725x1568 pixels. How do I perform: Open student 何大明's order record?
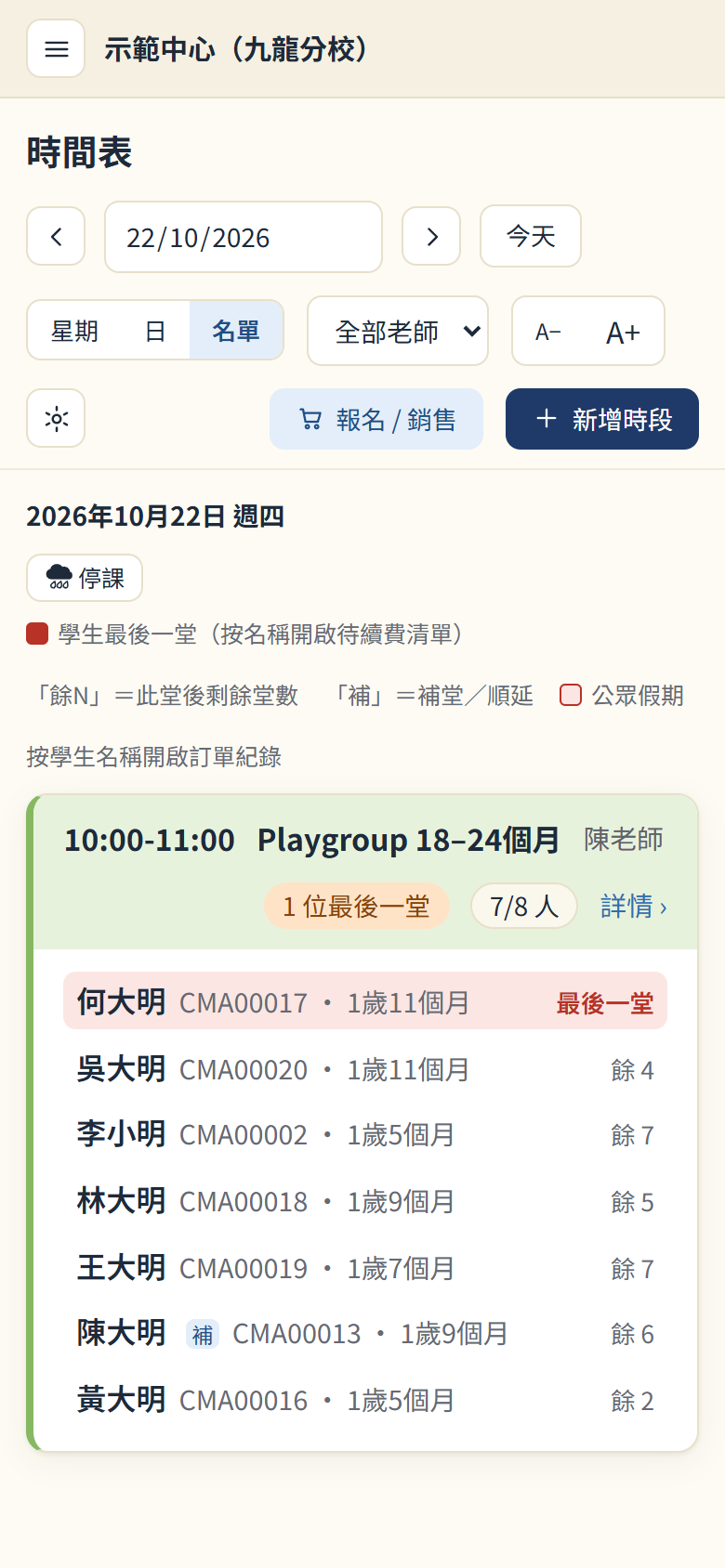coord(121,1001)
